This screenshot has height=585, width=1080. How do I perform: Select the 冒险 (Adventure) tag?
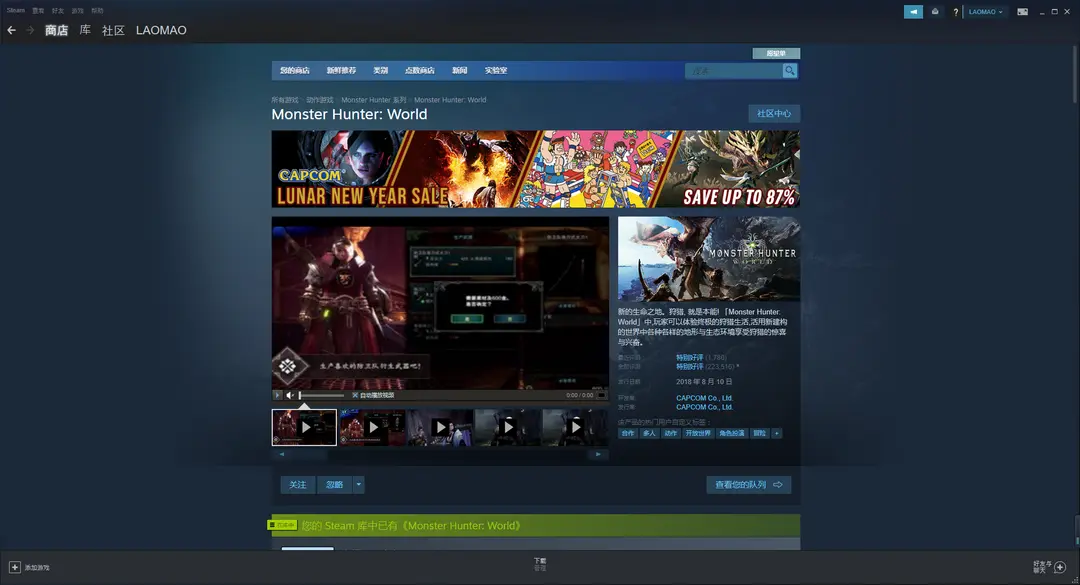(x=759, y=433)
